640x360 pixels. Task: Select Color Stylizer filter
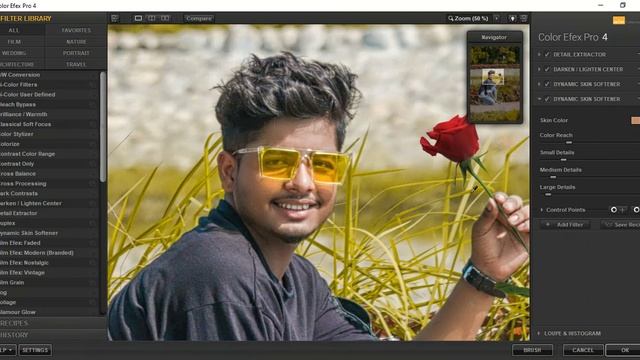[49, 134]
